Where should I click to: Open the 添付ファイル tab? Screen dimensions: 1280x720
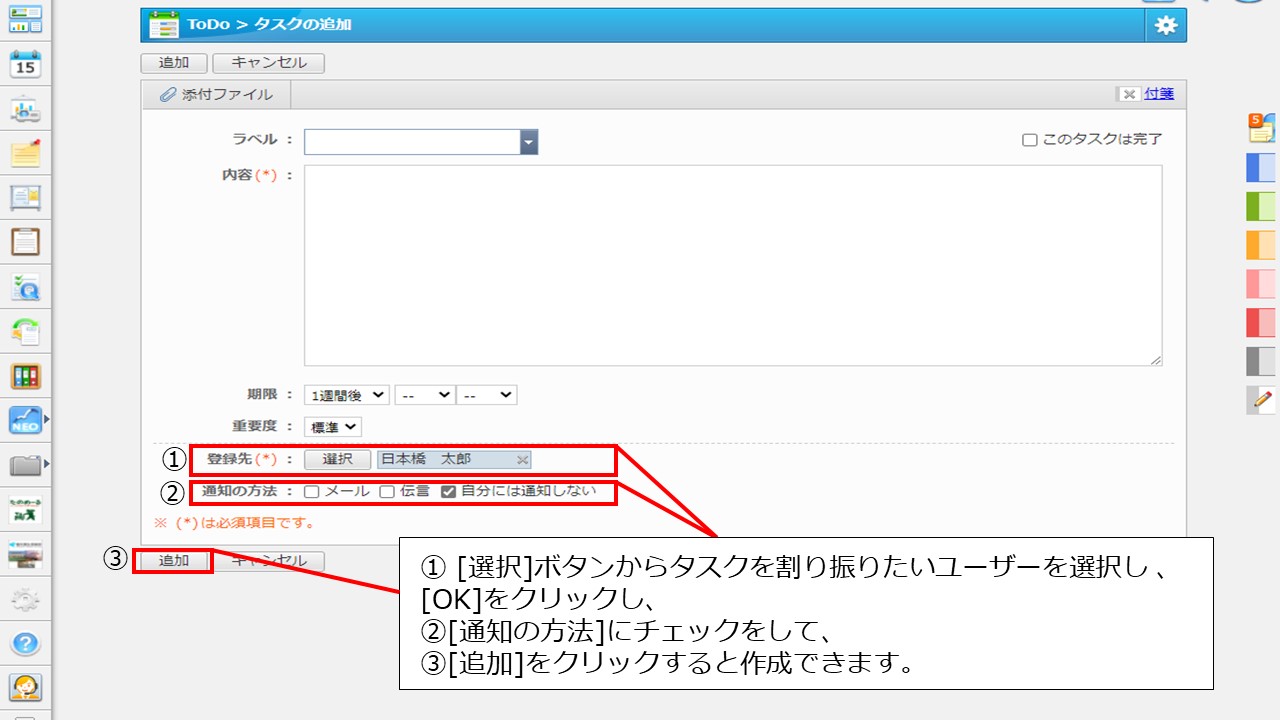pyautogui.click(x=216, y=95)
